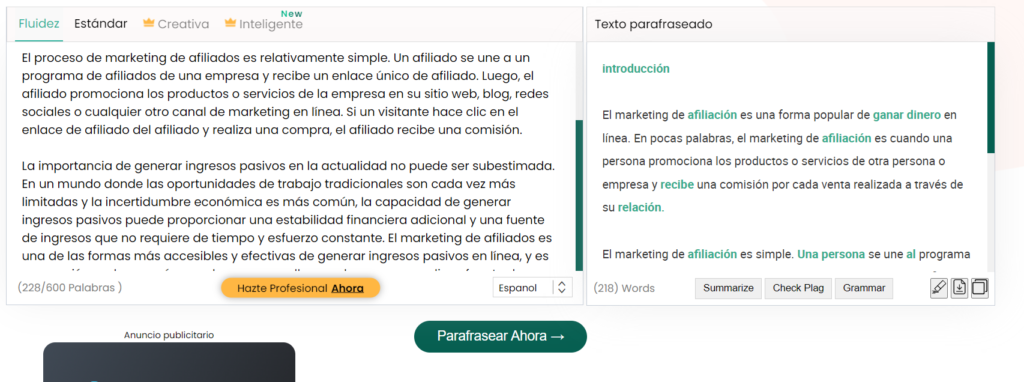Click the "Anuncio publicitario" label
This screenshot has width=1024, height=382.
169,335
